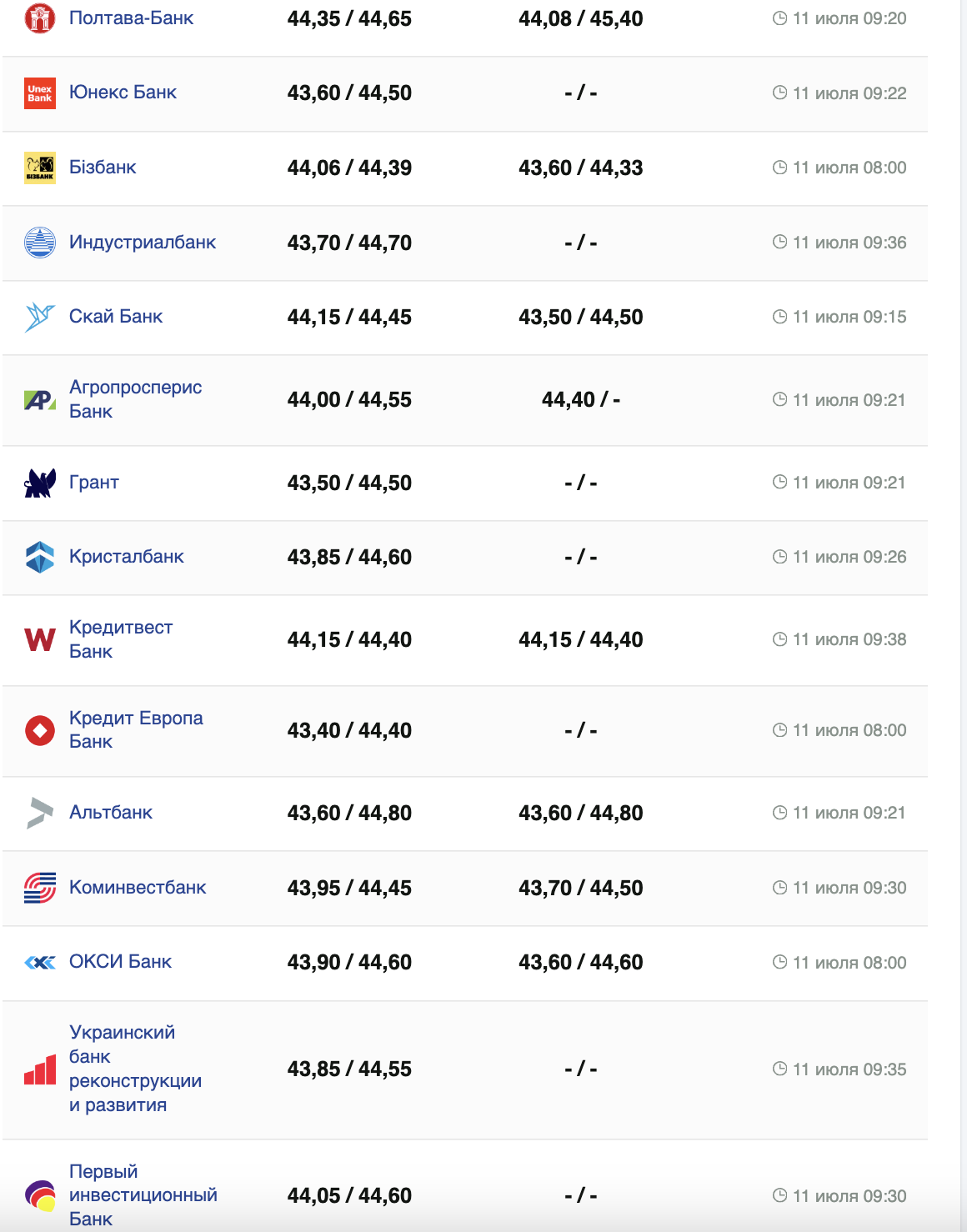Click the Полтава-Банк logo icon

[x=40, y=18]
